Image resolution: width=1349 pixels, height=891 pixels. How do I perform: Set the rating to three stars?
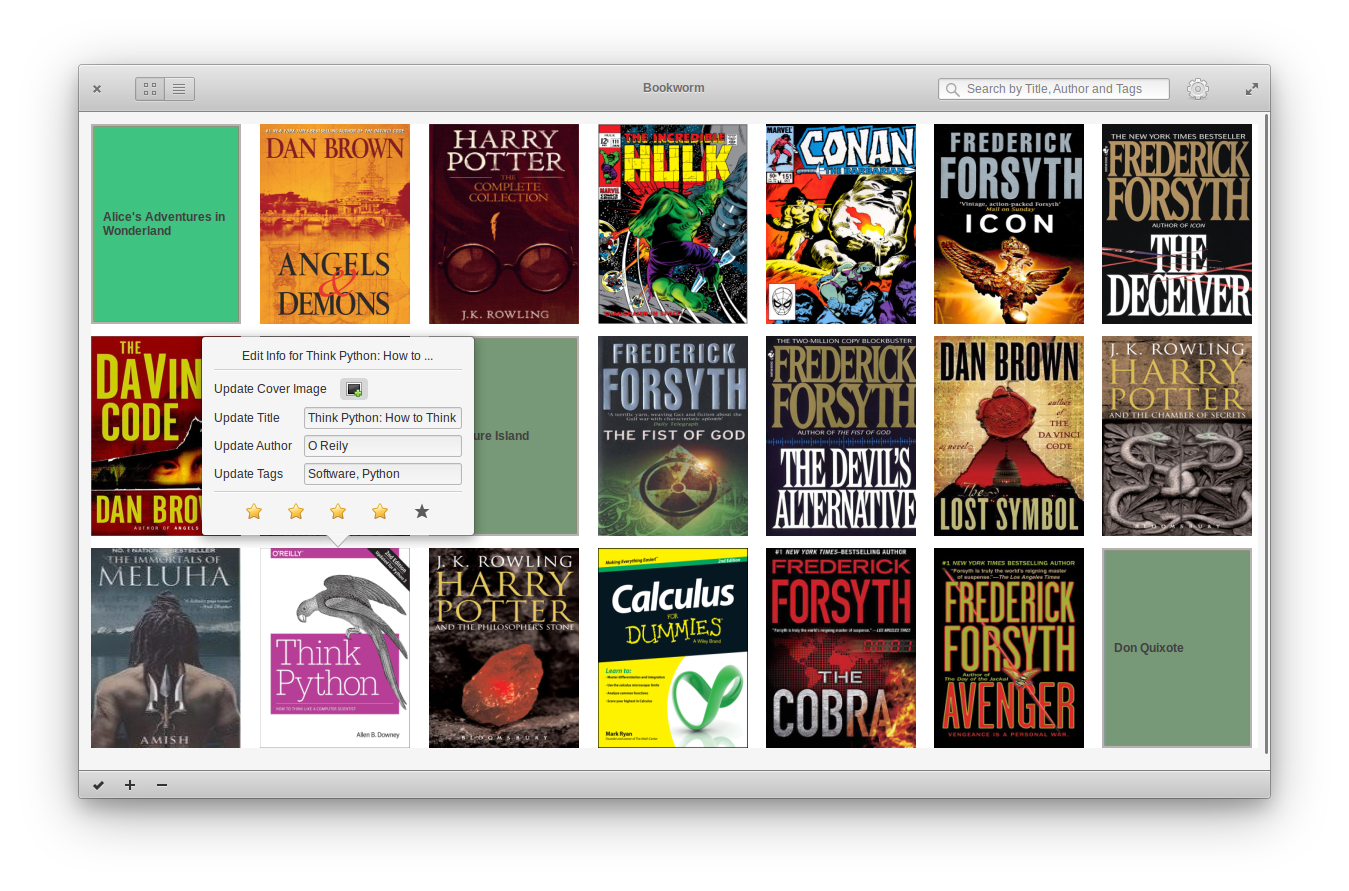click(x=338, y=511)
